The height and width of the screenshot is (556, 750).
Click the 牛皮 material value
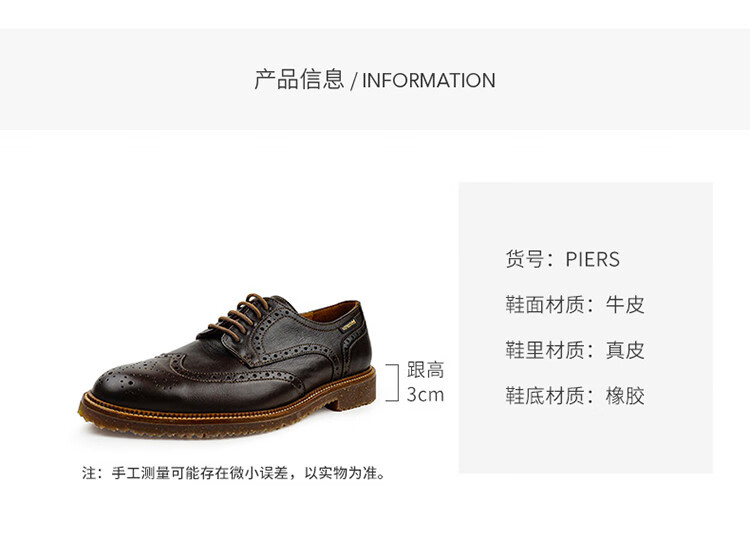tap(625, 305)
